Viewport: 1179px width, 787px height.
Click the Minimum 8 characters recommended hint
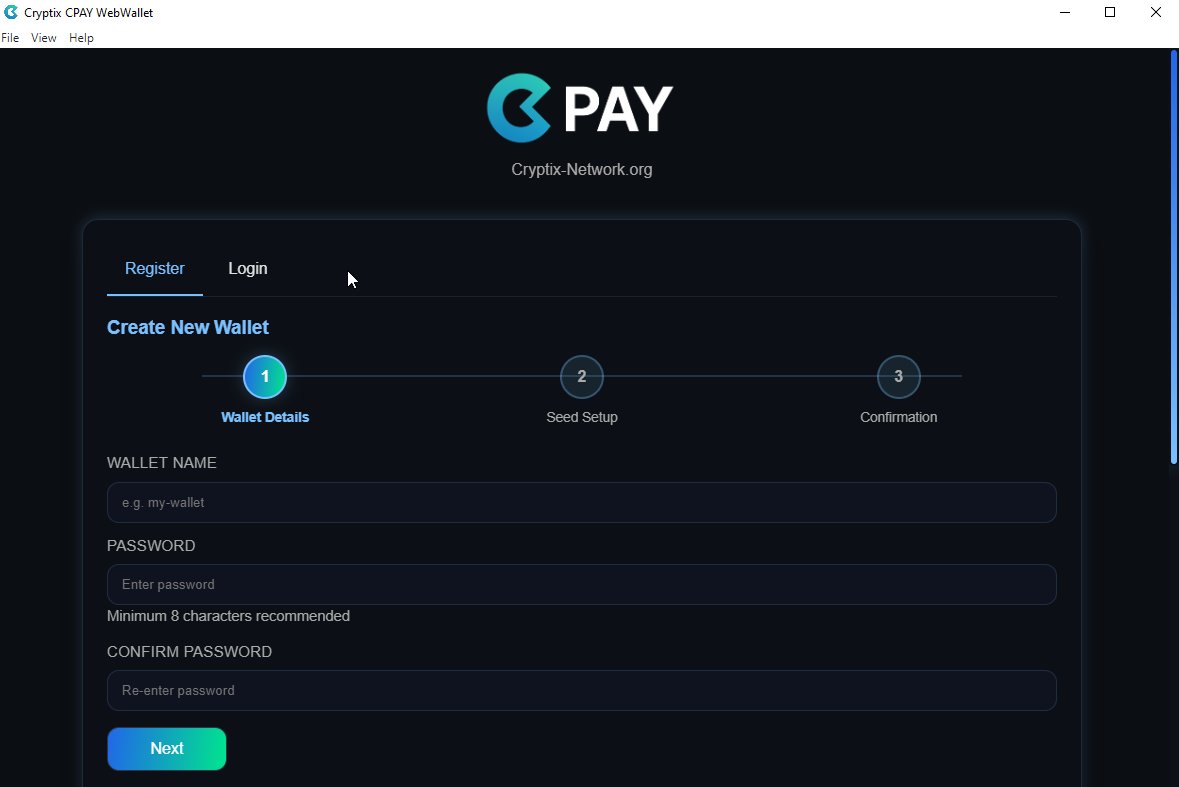[x=228, y=616]
